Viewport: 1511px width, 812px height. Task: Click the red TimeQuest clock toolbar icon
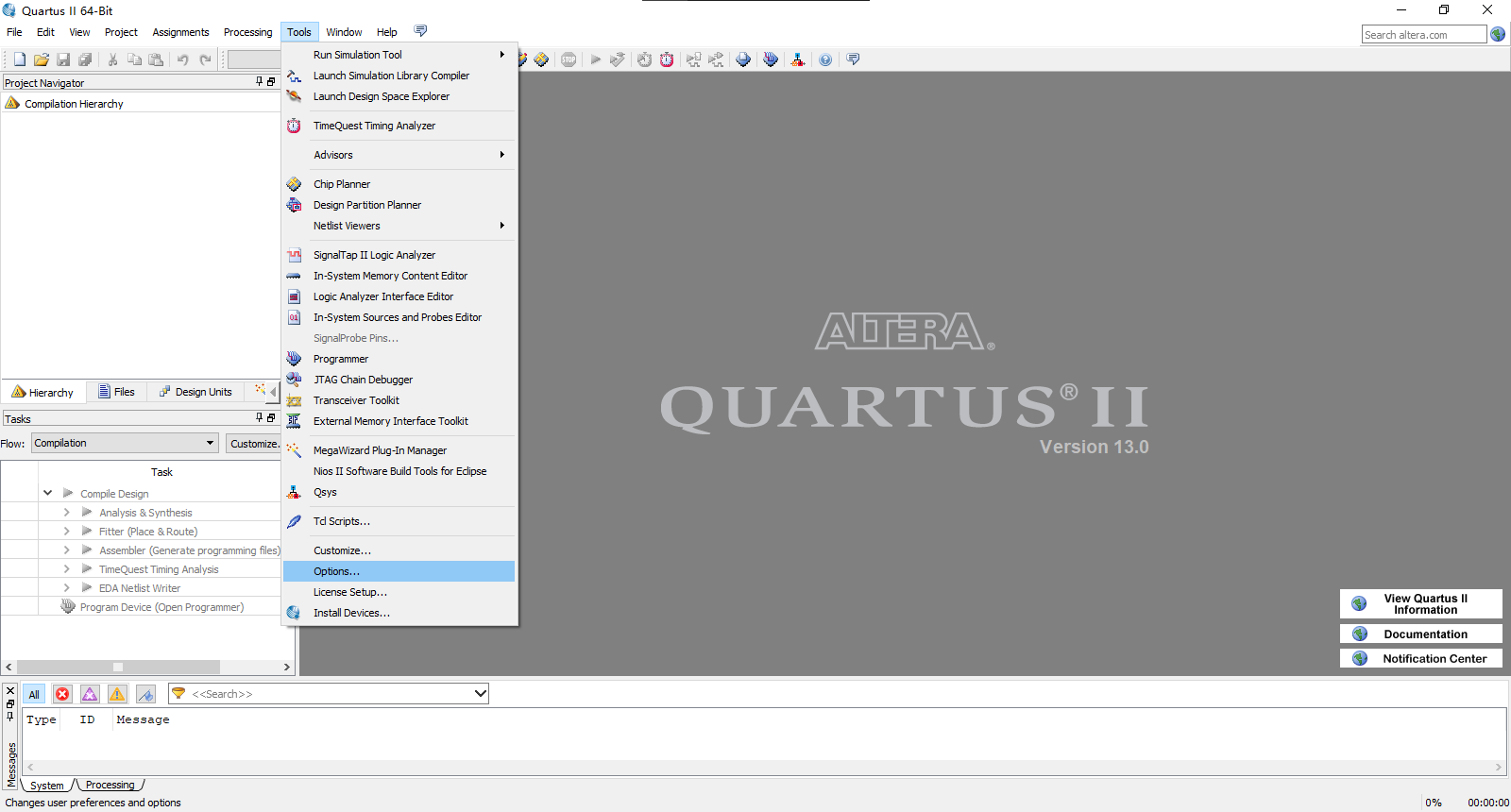point(667,59)
